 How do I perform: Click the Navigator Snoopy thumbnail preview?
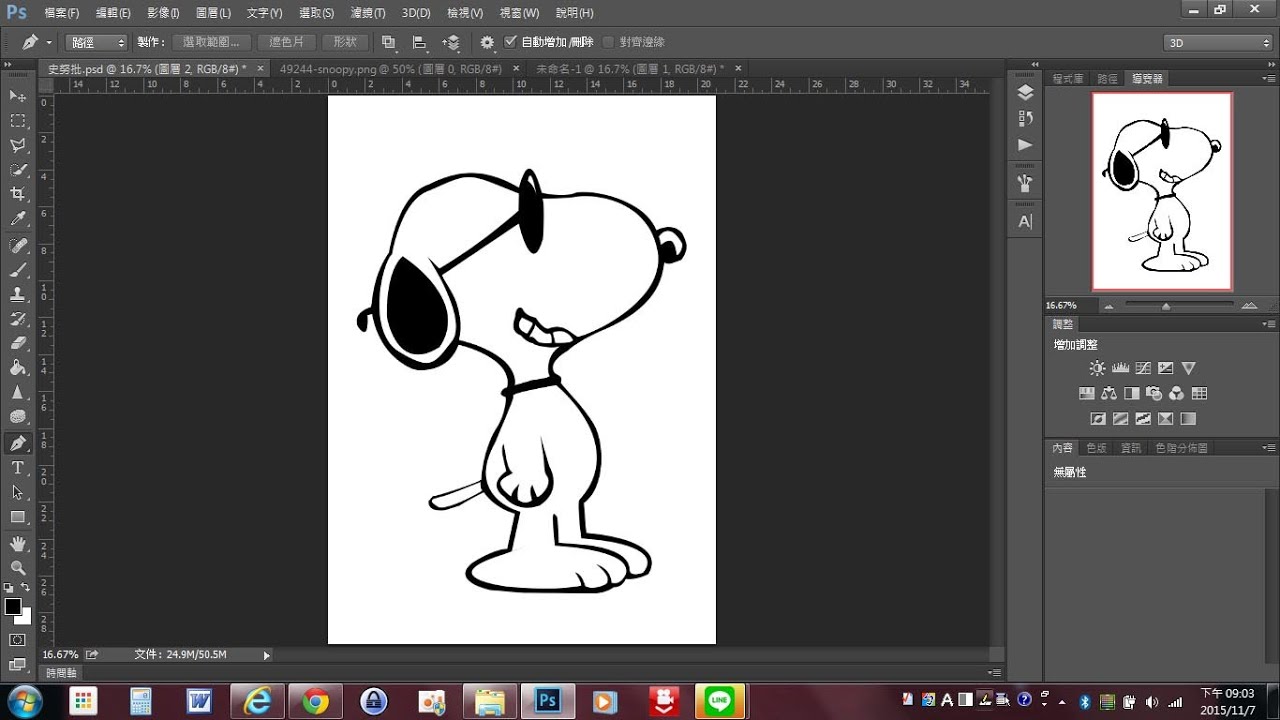point(1162,191)
